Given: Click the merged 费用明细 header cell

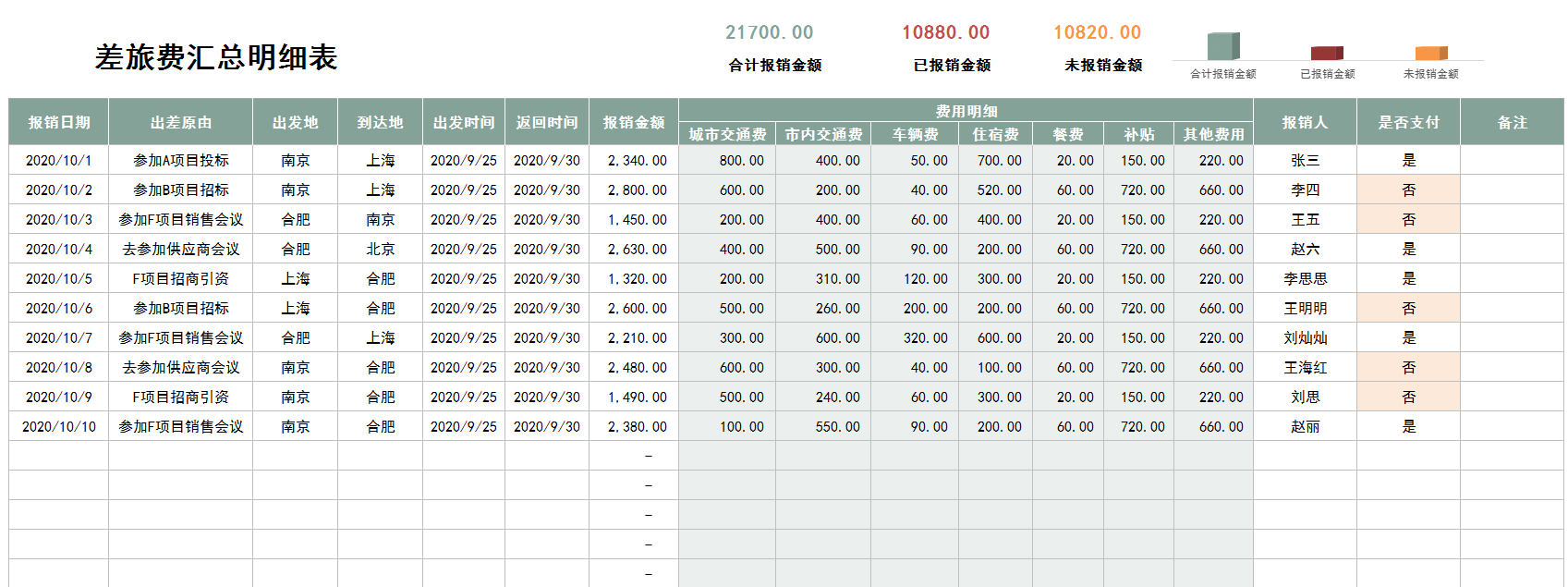Looking at the screenshot, I should (966, 111).
